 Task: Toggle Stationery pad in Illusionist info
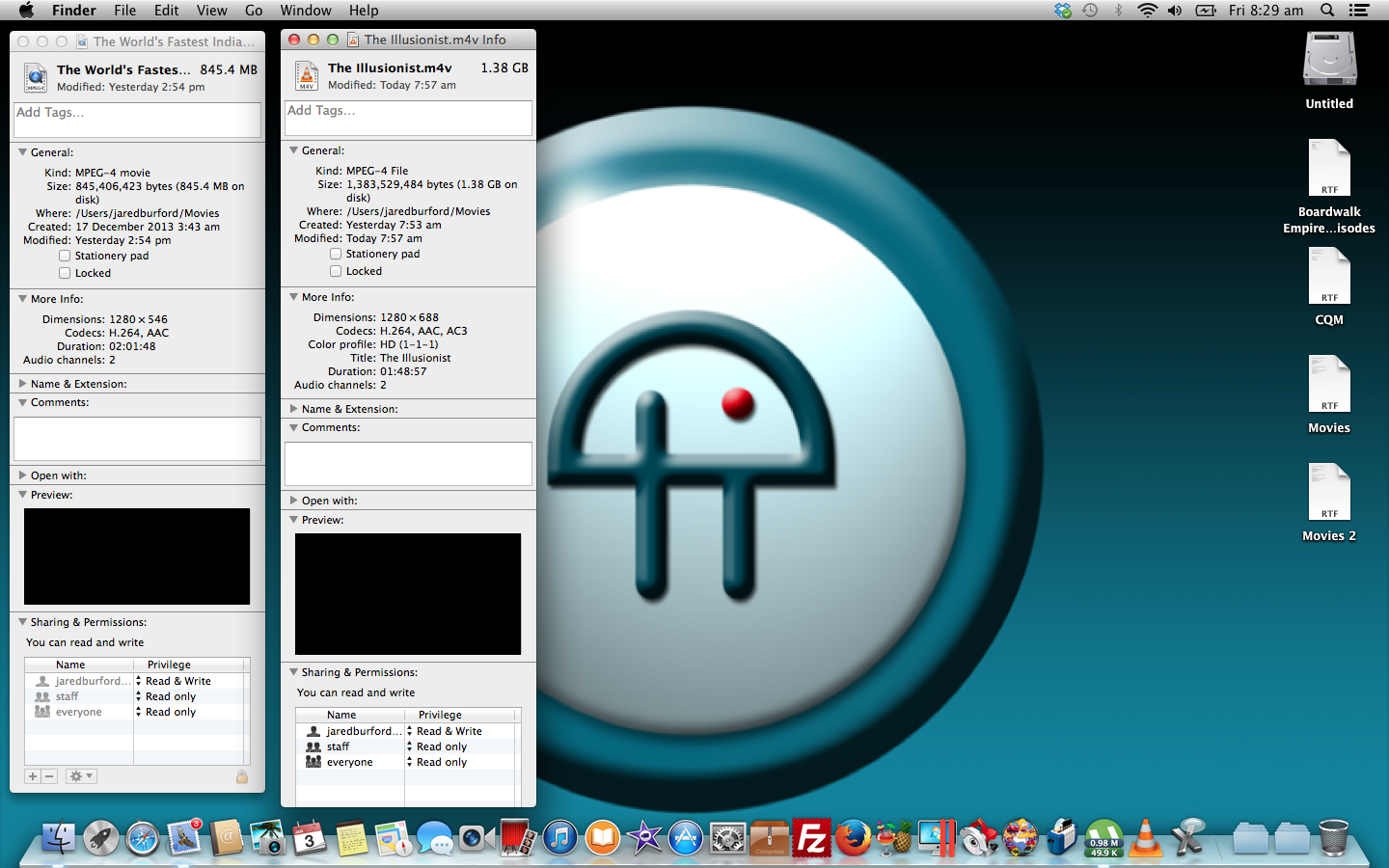(336, 254)
